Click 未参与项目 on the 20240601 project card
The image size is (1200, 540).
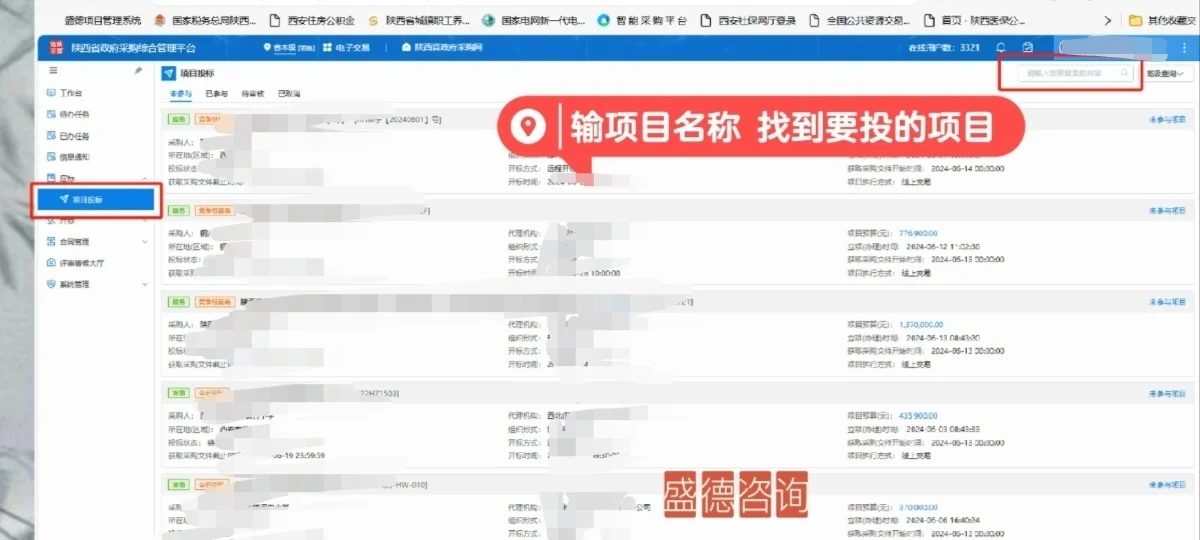click(1166, 120)
